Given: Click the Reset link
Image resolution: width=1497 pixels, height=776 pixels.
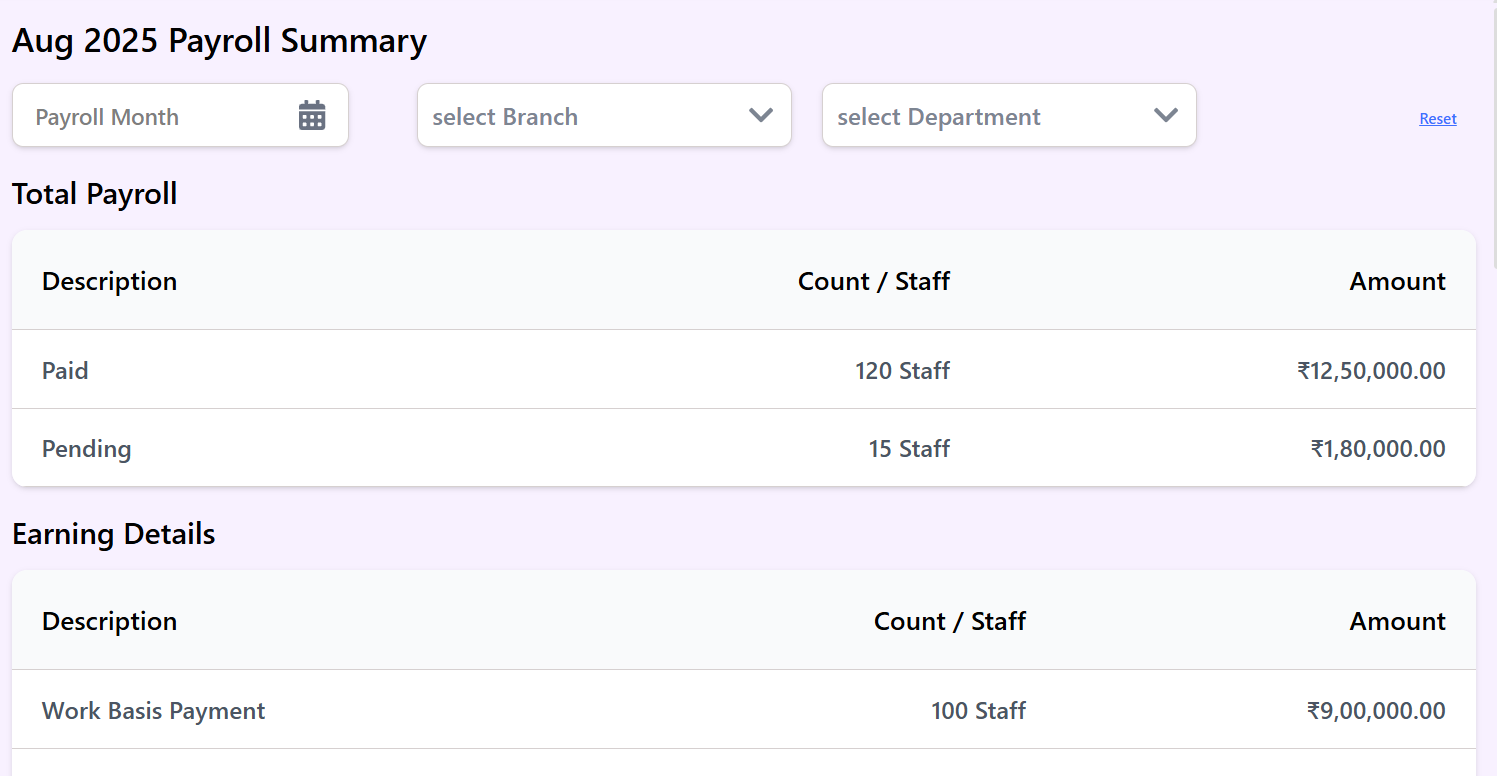Looking at the screenshot, I should (x=1437, y=119).
